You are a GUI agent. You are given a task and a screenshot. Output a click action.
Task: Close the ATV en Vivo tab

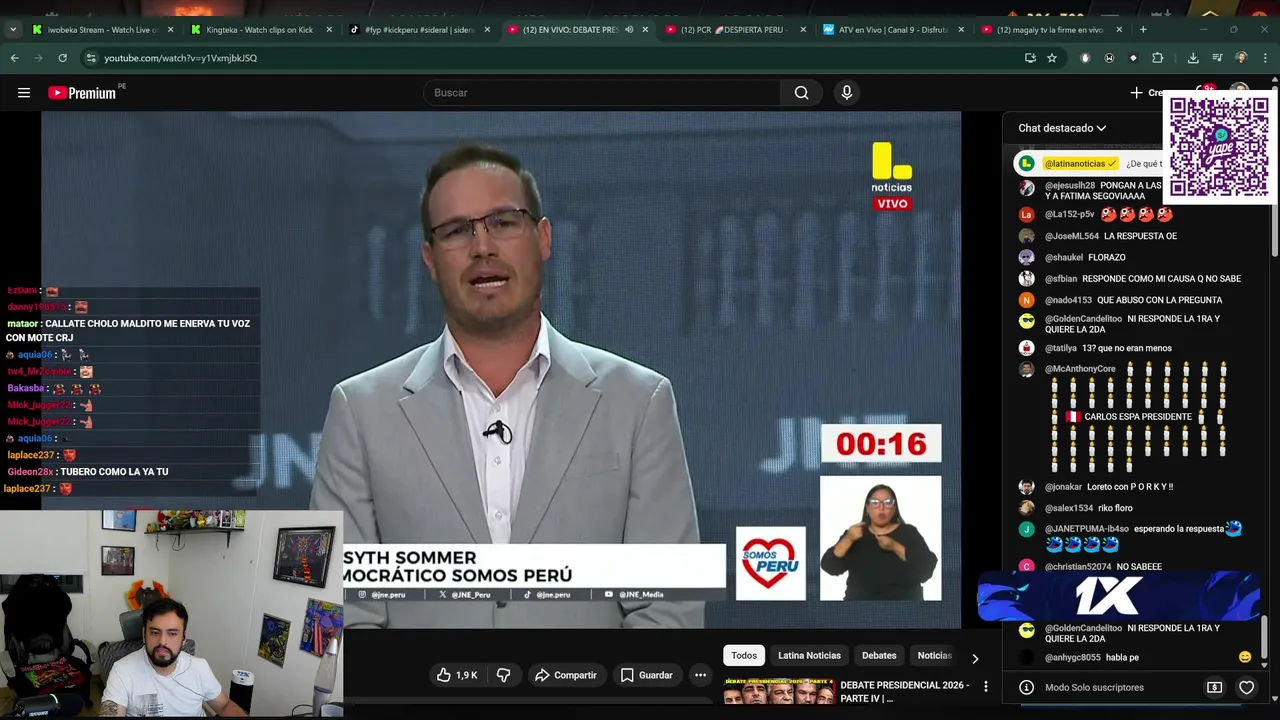961,30
